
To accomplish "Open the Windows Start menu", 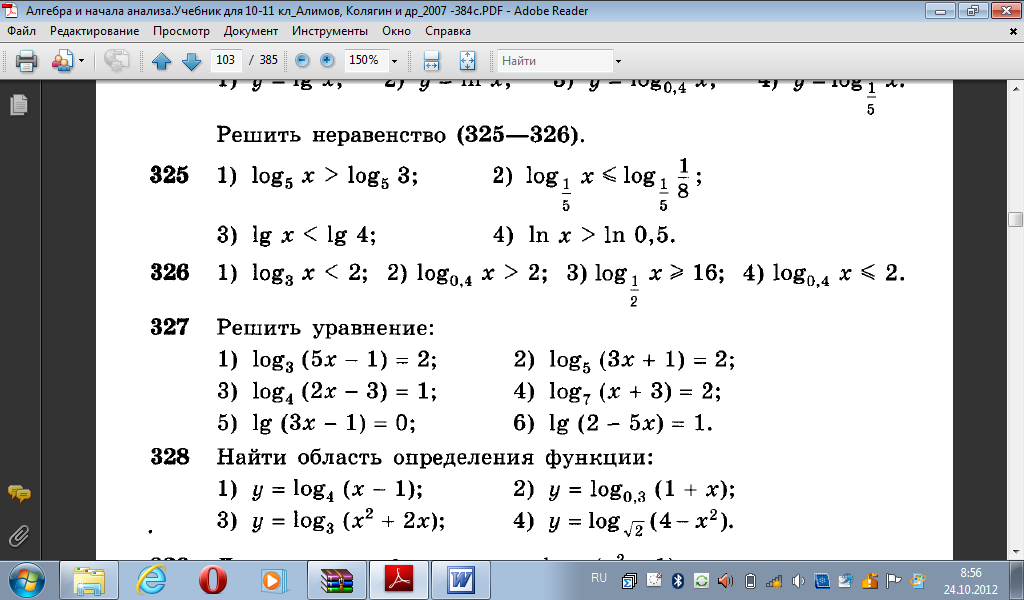I will coord(26,580).
